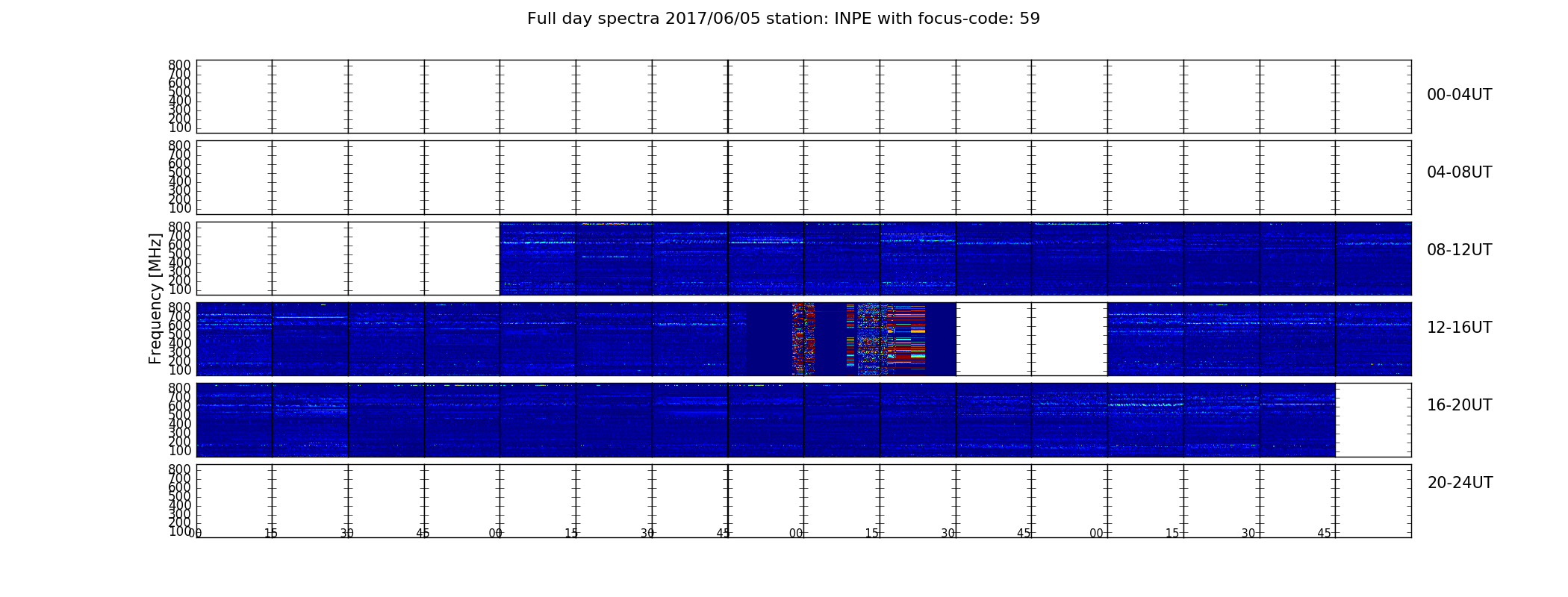The height and width of the screenshot is (597, 1568).
Task: Click the 800 tick label of 20-24UT panel
Action: coord(179,469)
